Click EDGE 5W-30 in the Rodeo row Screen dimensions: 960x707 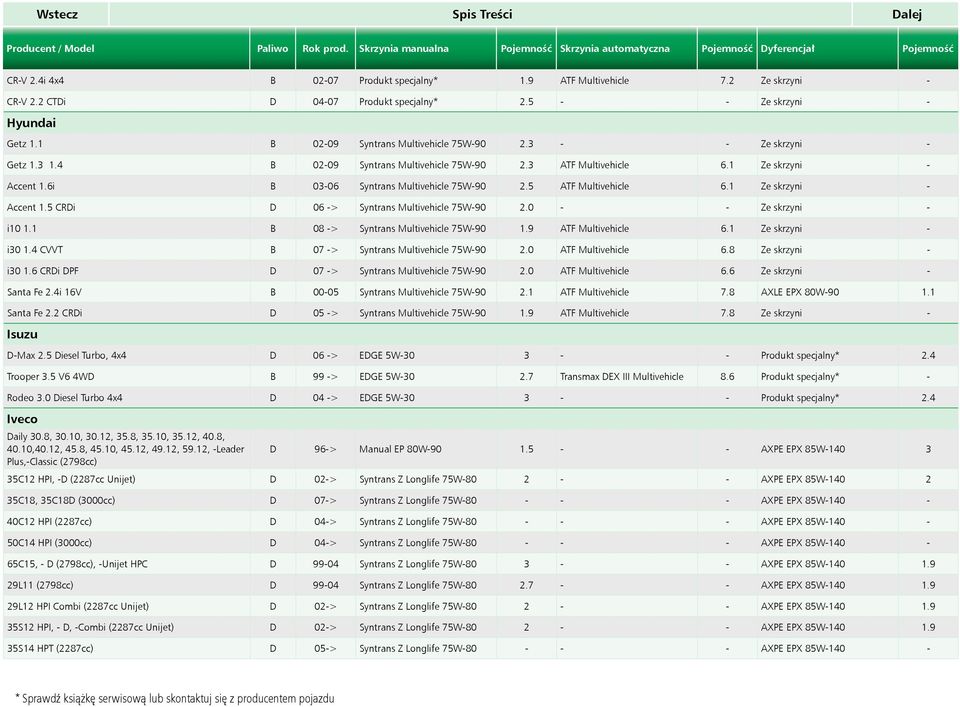[386, 398]
